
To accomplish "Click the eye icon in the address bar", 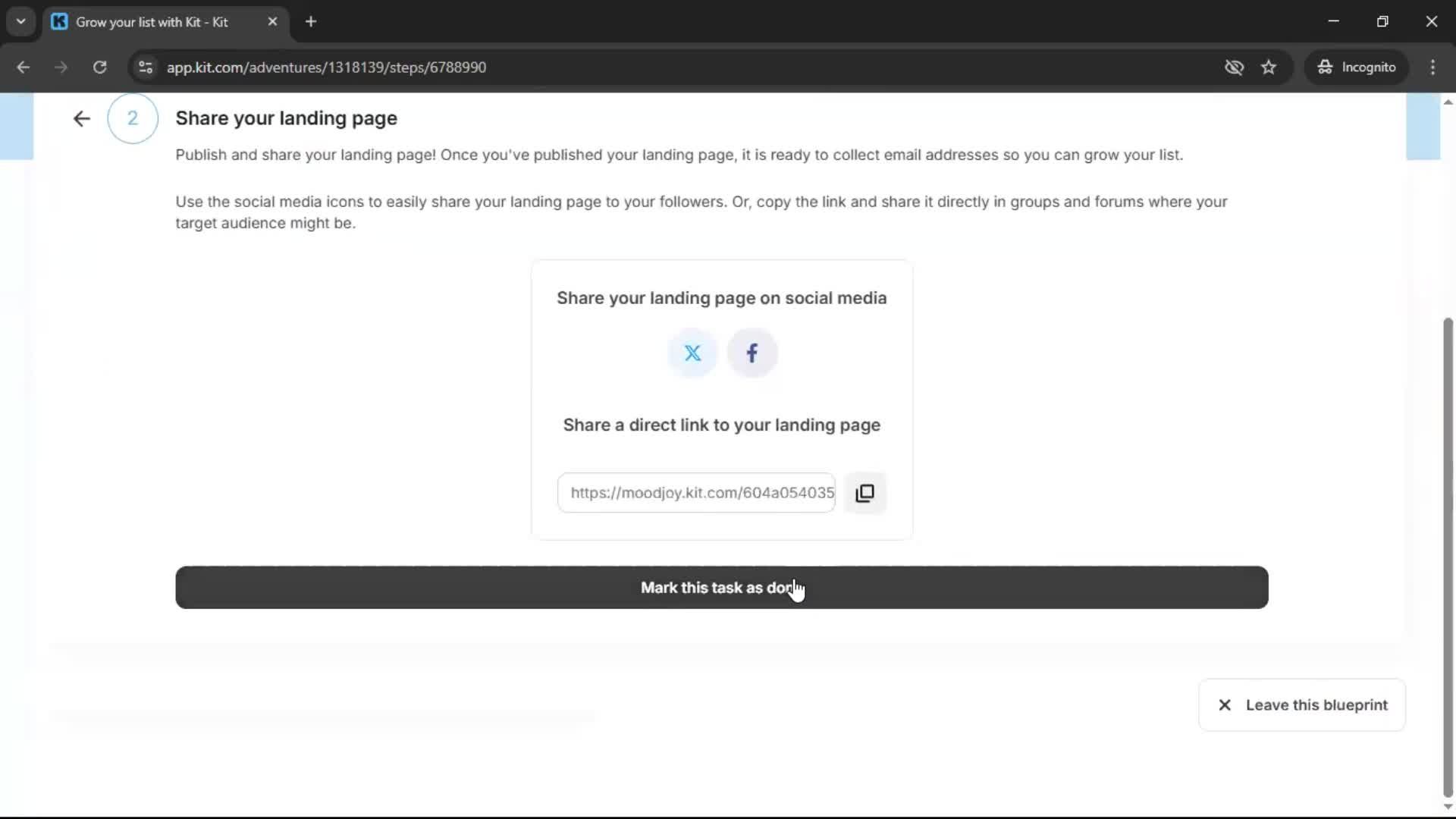I will (x=1235, y=67).
